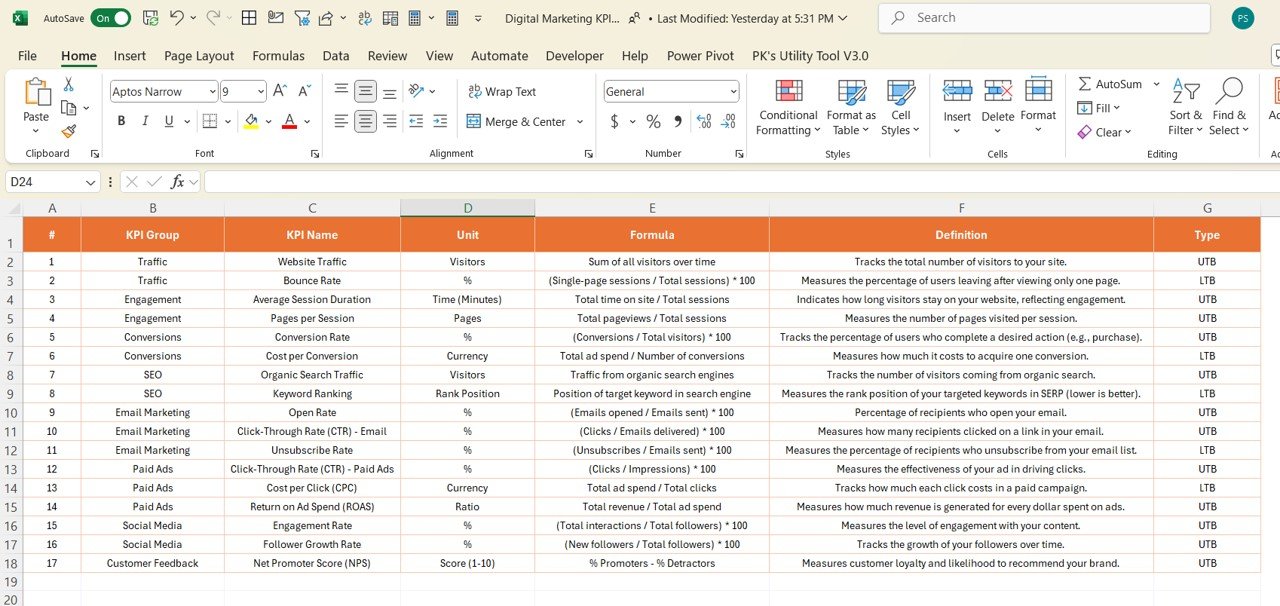The image size is (1280, 606).
Task: Toggle Middle Align
Action: tap(366, 91)
